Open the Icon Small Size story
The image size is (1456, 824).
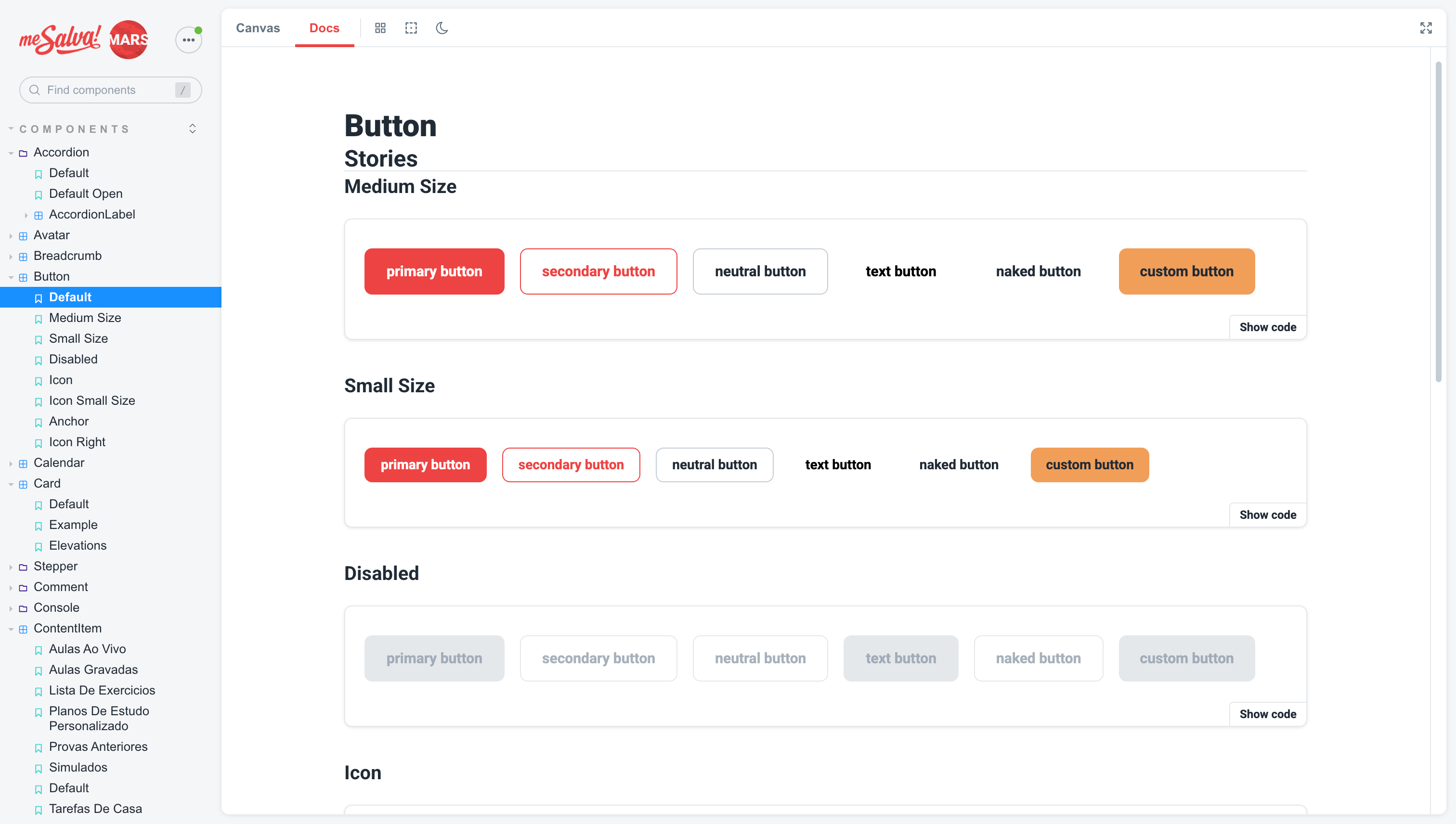click(x=91, y=400)
